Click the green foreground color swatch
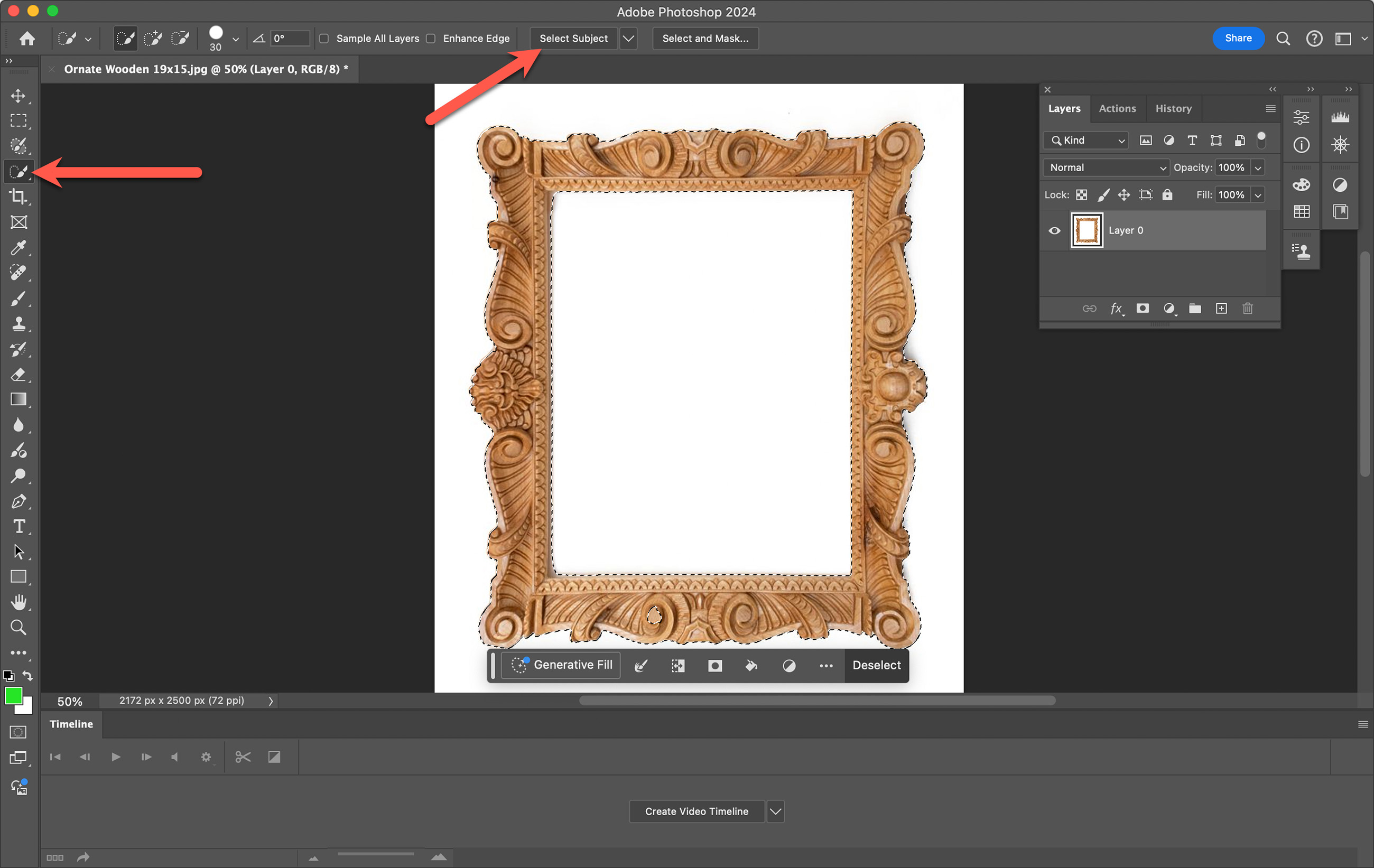This screenshot has width=1374, height=868. (13, 696)
